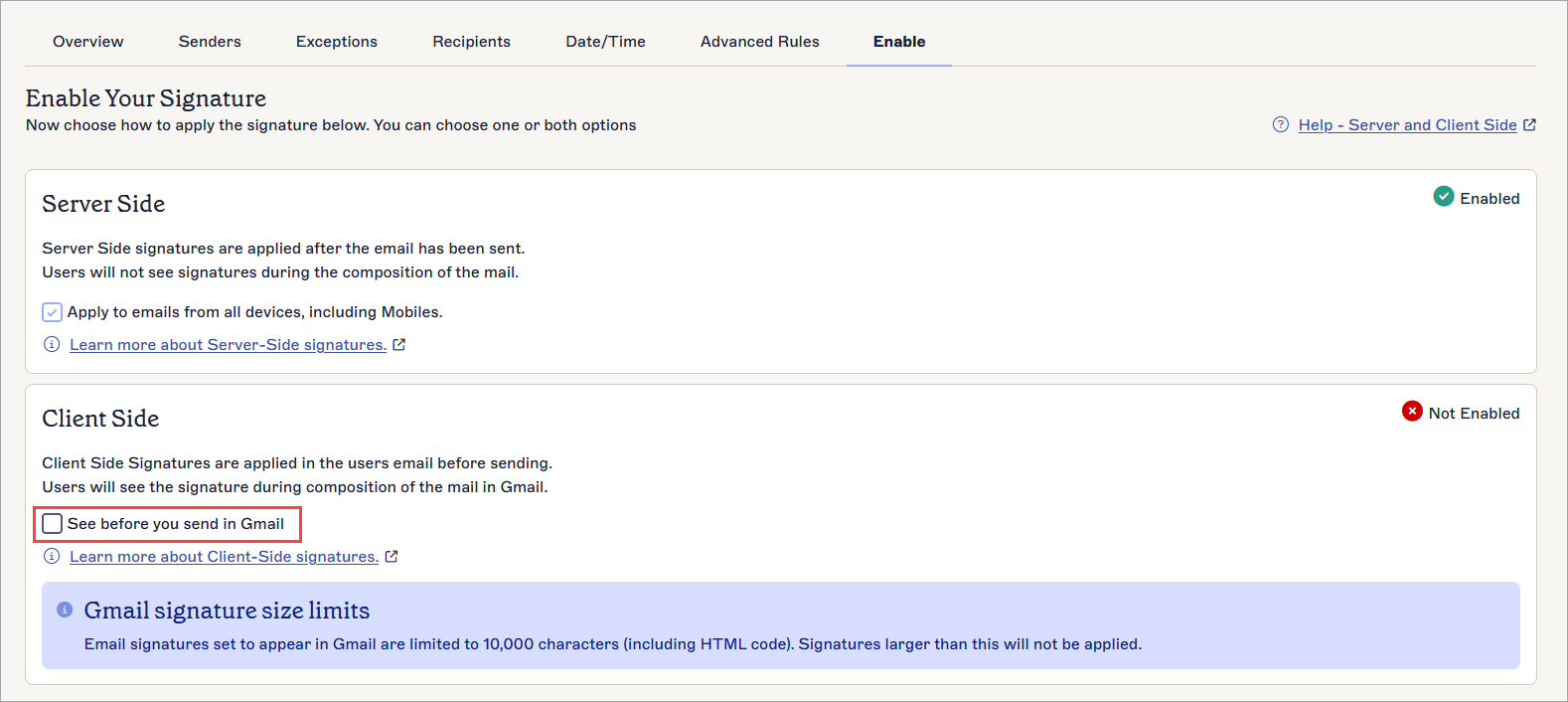Click the Enabled status label

coord(1490,199)
